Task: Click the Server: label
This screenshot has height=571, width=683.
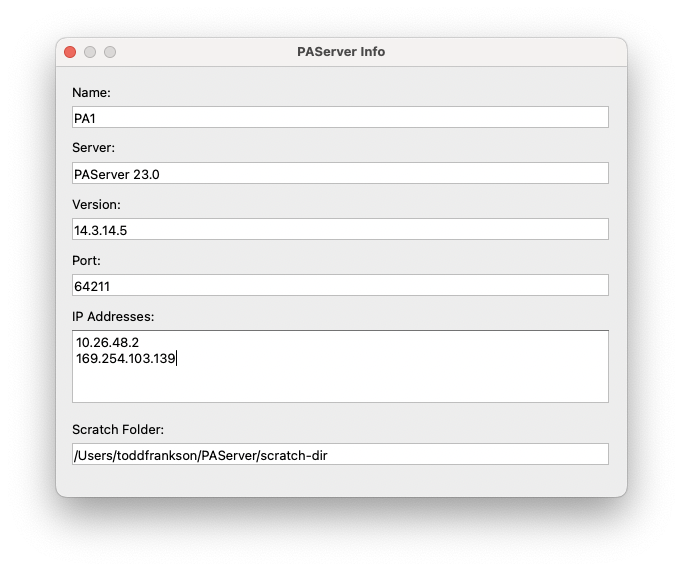Action: [94, 148]
